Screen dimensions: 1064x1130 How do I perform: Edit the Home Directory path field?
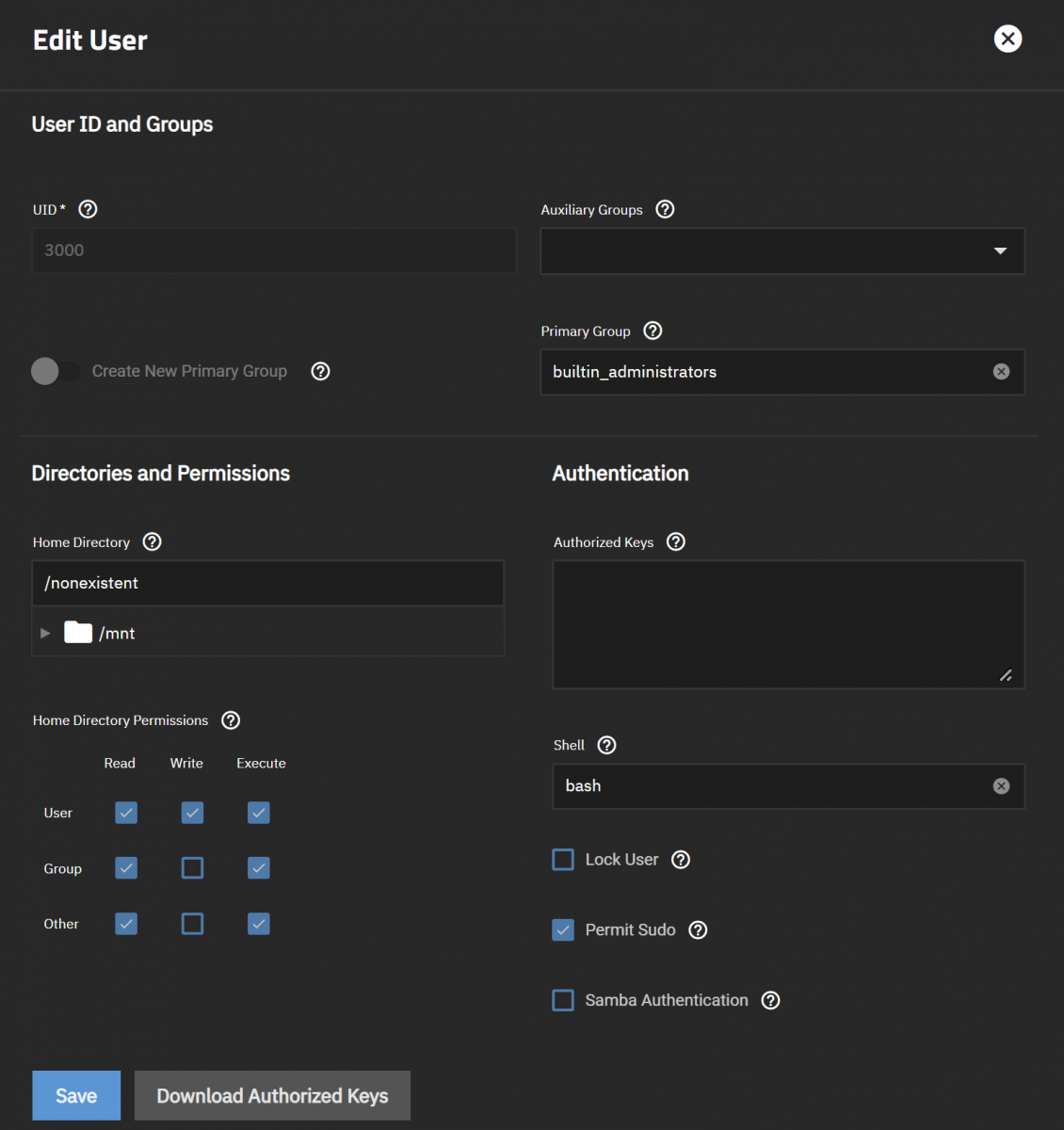pos(268,583)
